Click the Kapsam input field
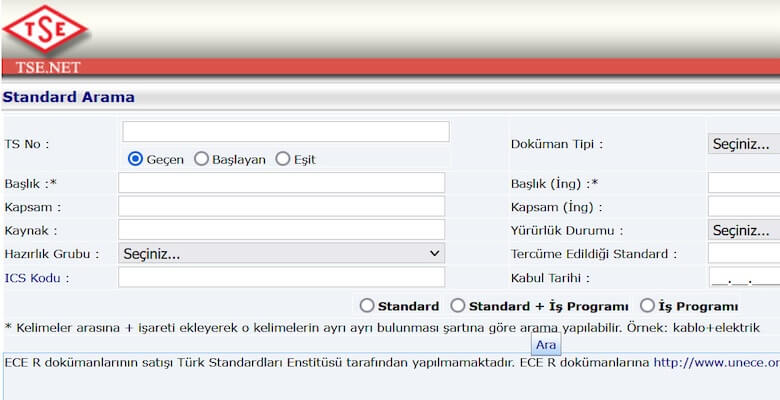The height and width of the screenshot is (400, 780). click(x=281, y=207)
